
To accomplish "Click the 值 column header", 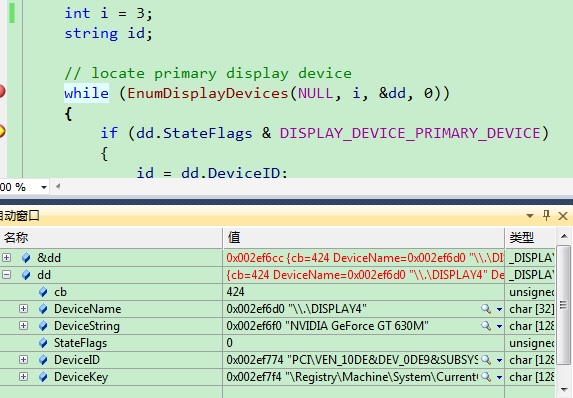I will [x=364, y=238].
